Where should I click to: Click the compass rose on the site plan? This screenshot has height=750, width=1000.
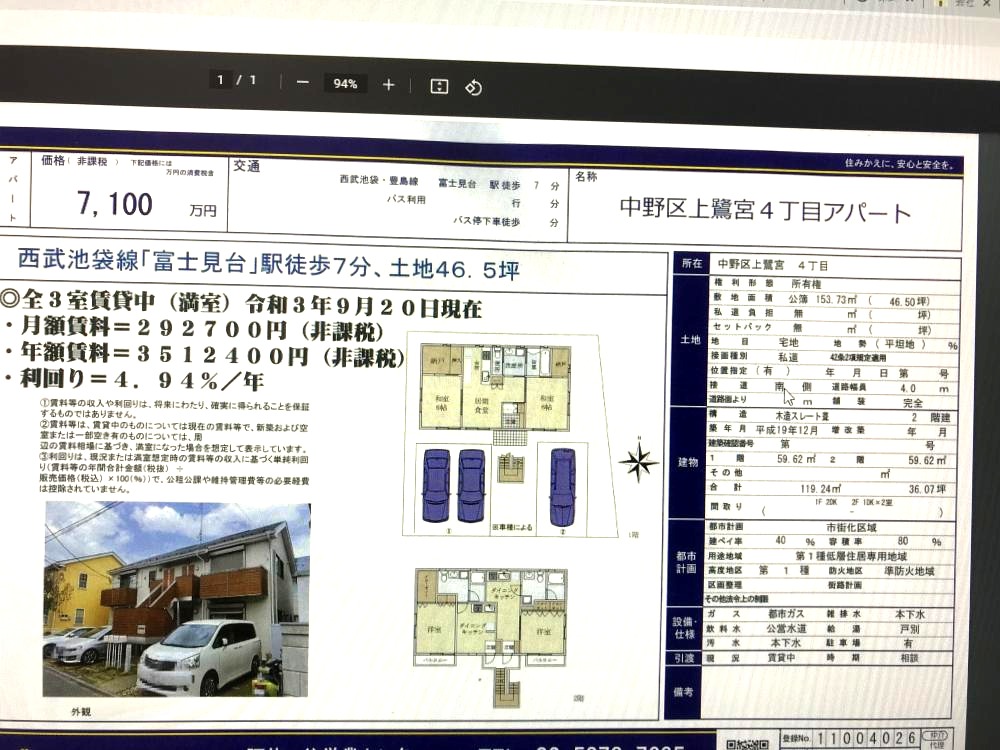pos(637,461)
